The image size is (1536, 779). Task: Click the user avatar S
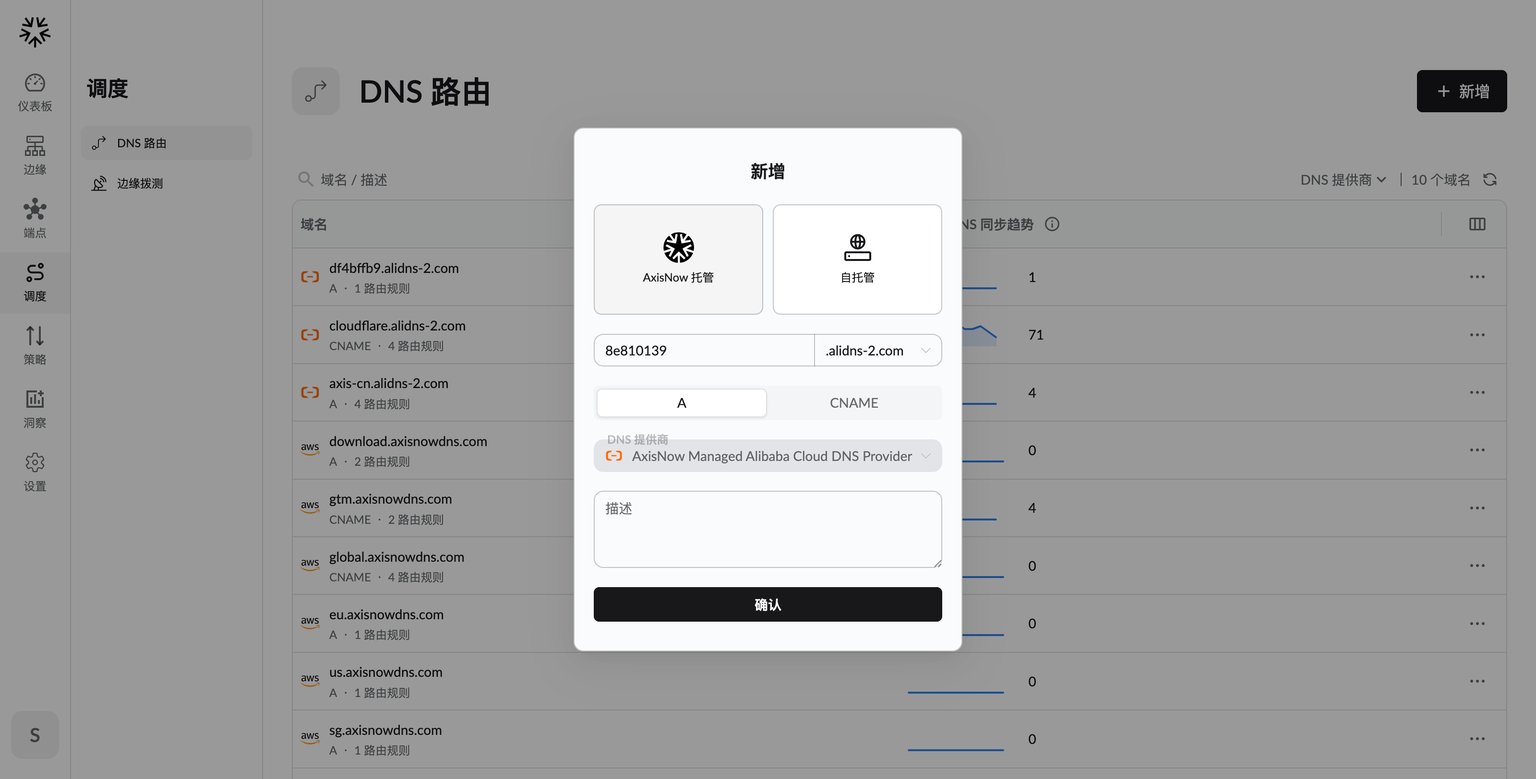coord(35,735)
